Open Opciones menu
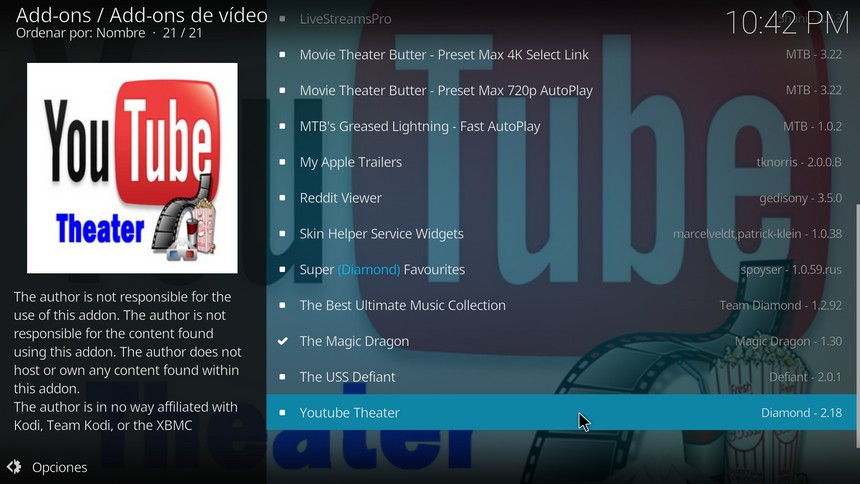Screen dimensions: 860x484 pos(59,467)
